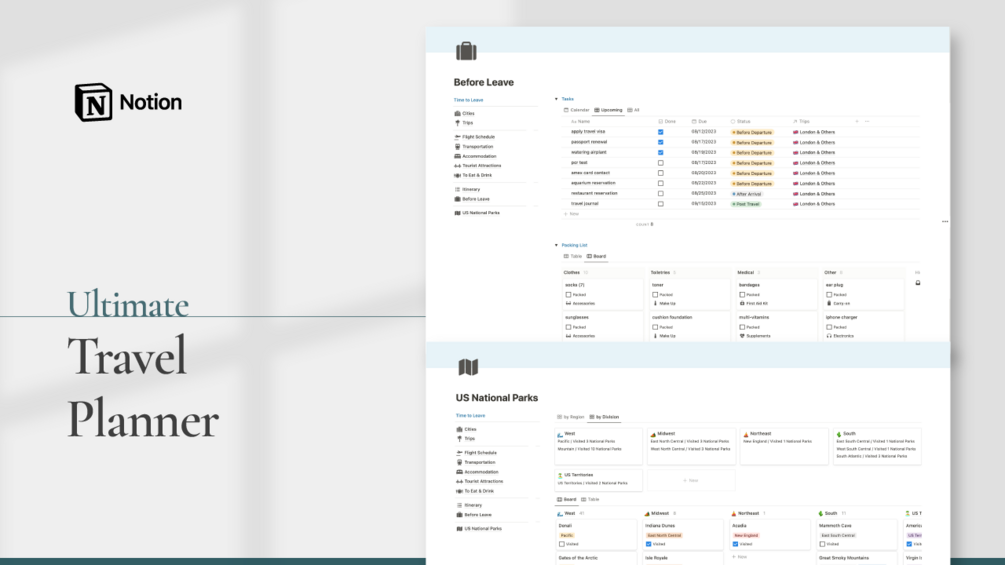Click Time to Leave link on Before Leave page

click(469, 100)
